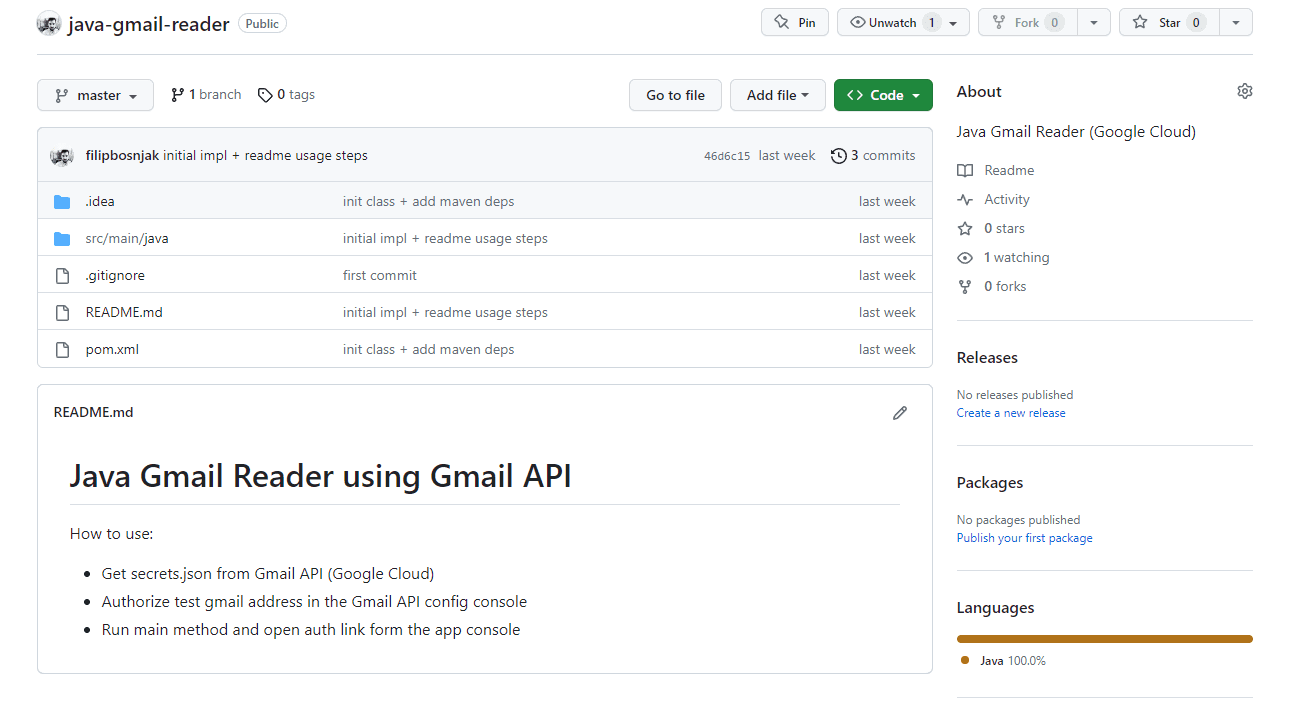The width and height of the screenshot is (1301, 705).
Task: Open the Releases heading link
Action: [987, 357]
